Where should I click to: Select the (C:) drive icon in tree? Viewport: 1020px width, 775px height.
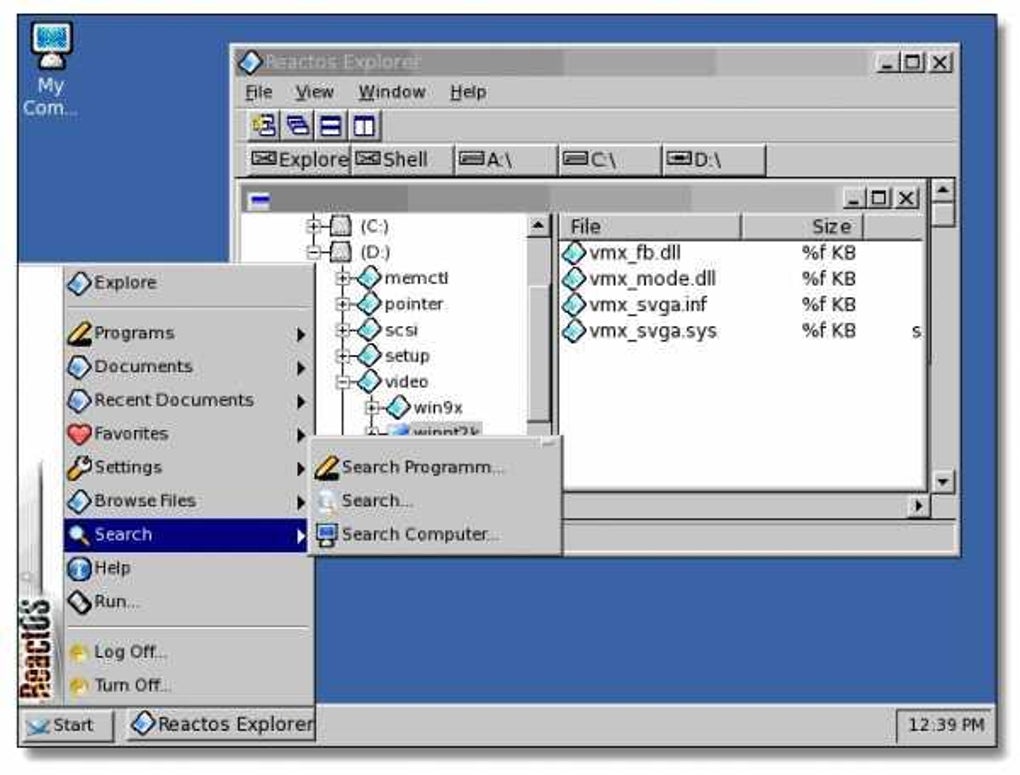coord(340,226)
